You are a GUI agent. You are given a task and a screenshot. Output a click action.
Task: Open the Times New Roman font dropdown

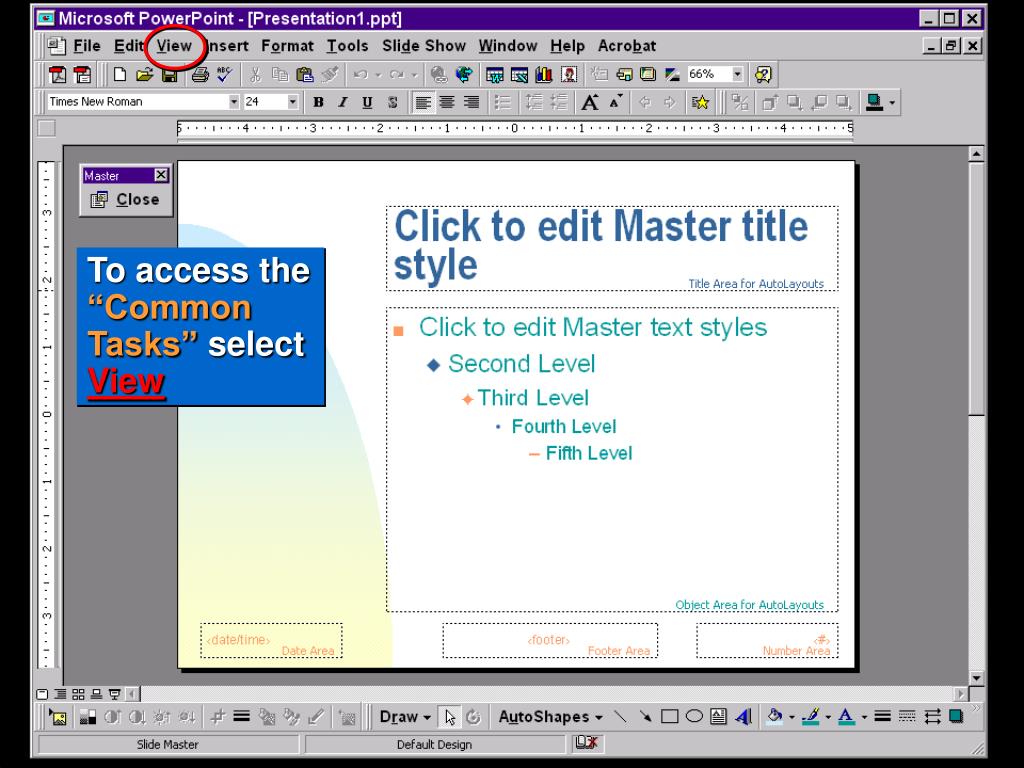[x=234, y=102]
